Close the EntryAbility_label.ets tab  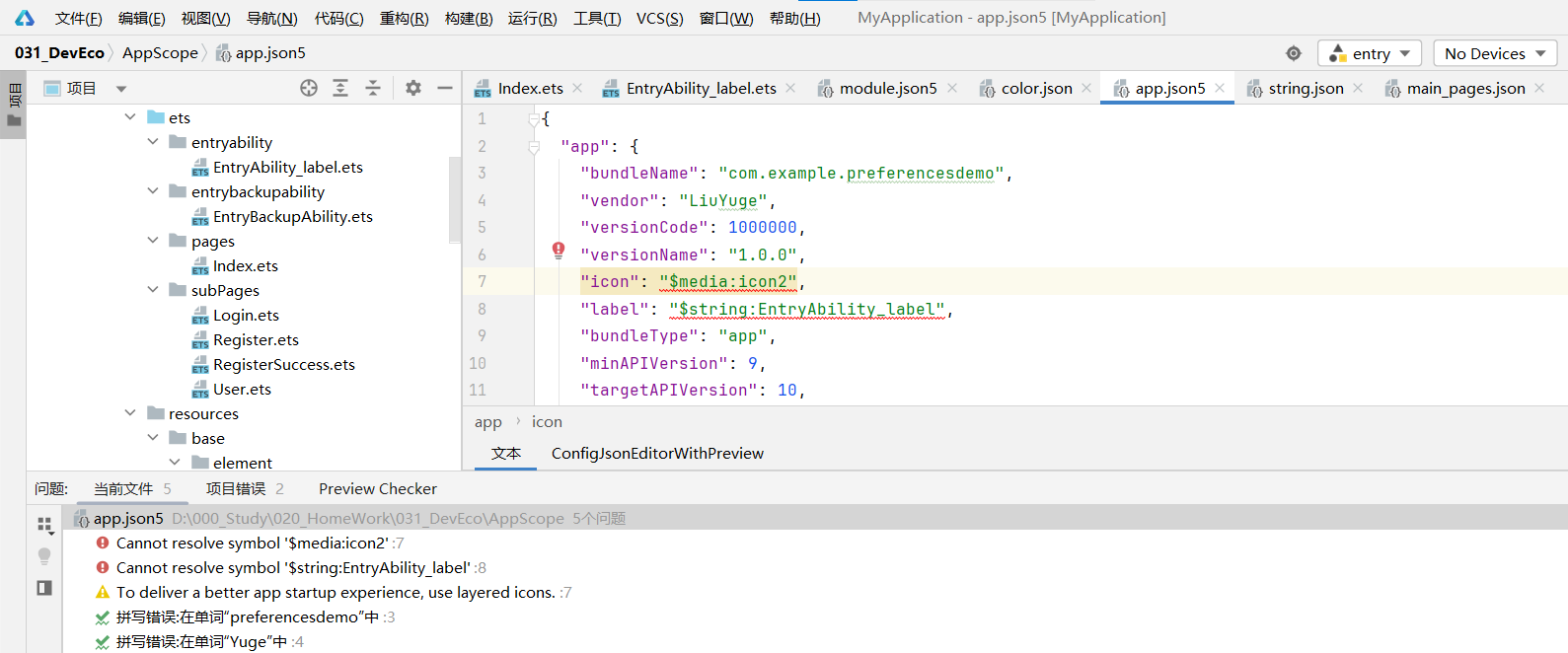click(x=790, y=88)
